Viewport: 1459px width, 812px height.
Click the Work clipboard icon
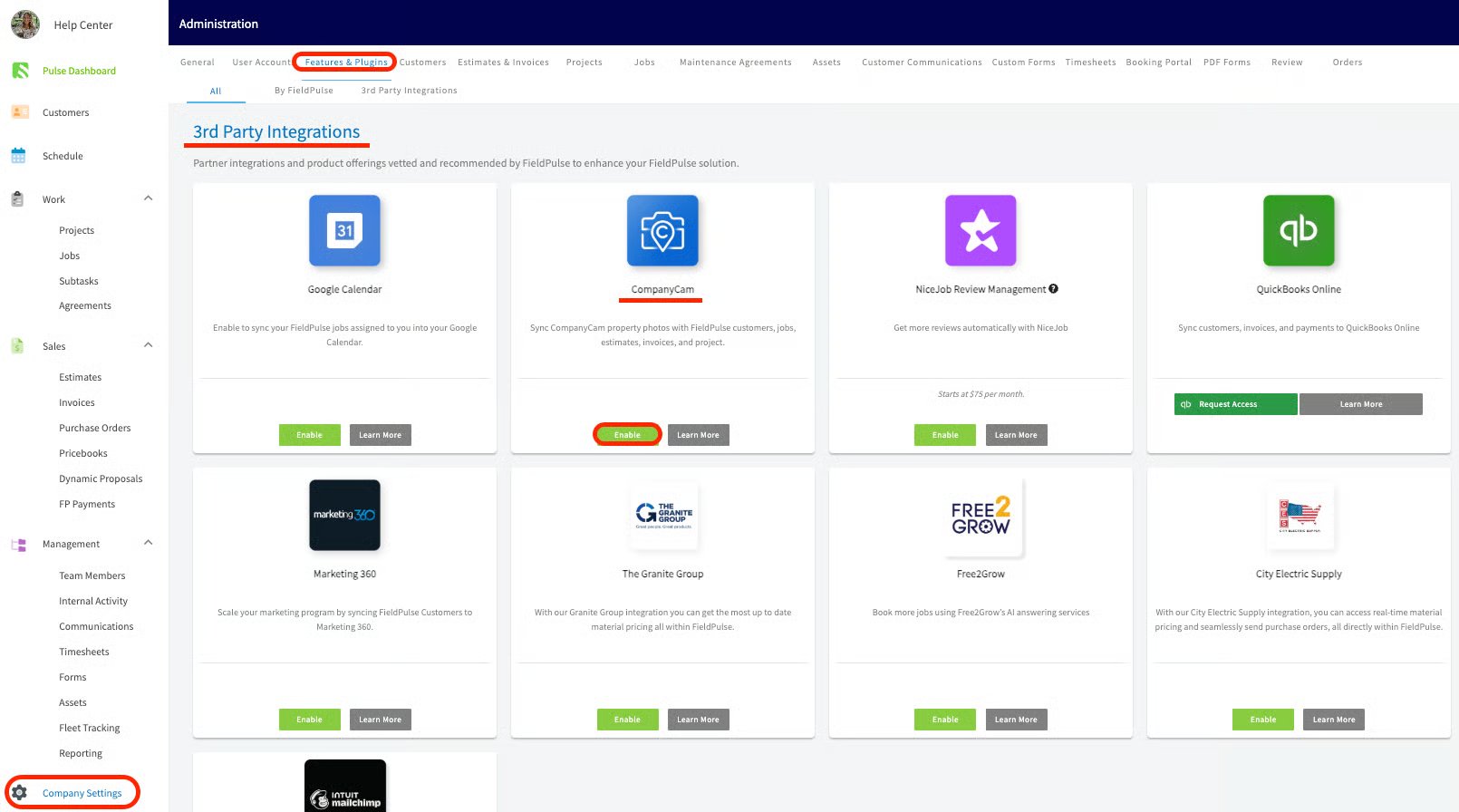17,198
